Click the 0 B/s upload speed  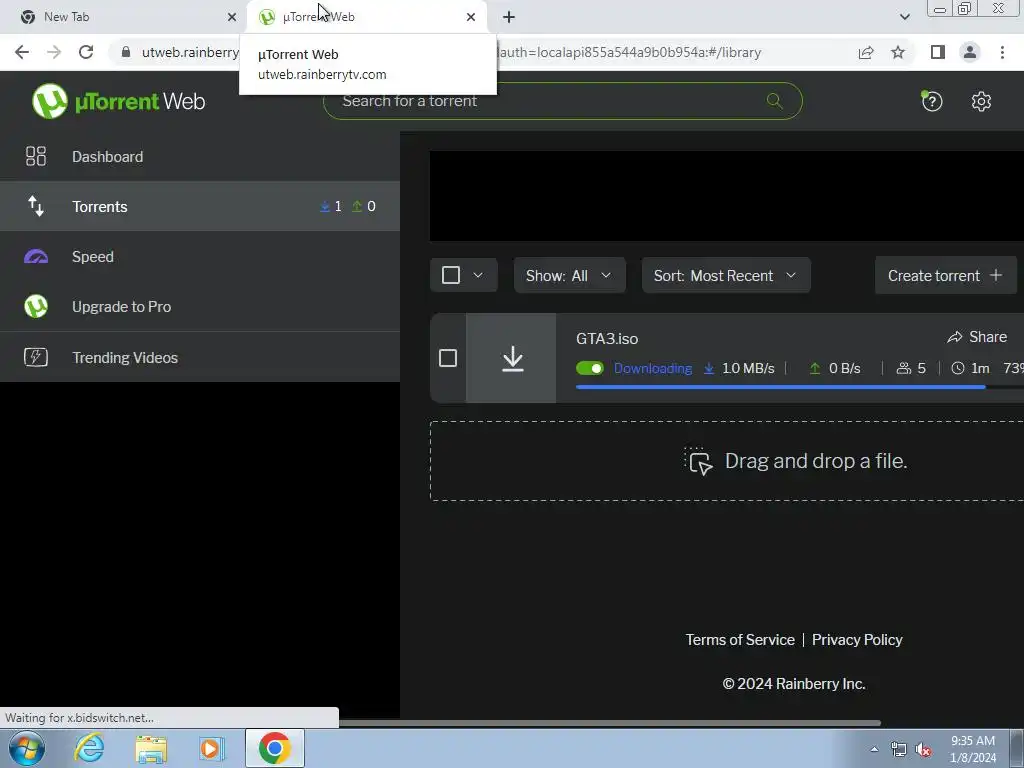[x=844, y=368]
